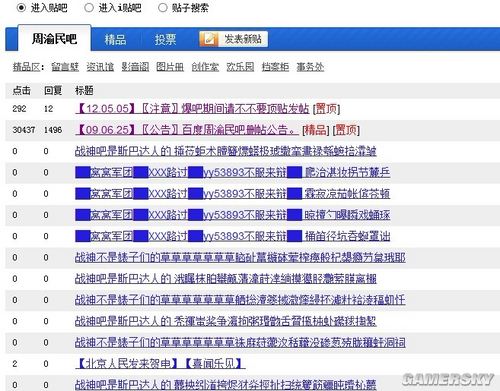
Task: Click the 标题 column header
Action: coord(84,90)
